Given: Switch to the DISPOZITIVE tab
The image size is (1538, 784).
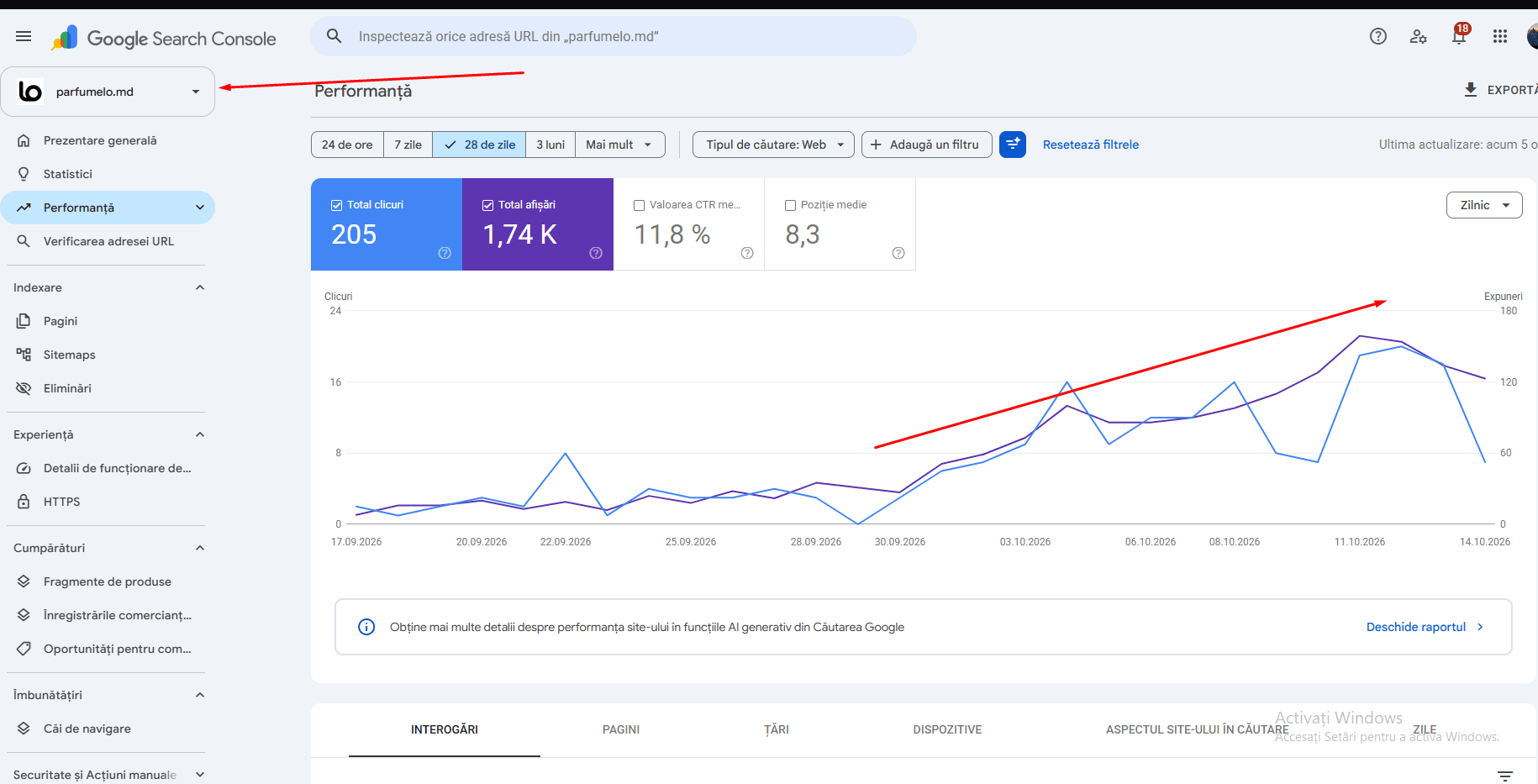Looking at the screenshot, I should coord(947,729).
